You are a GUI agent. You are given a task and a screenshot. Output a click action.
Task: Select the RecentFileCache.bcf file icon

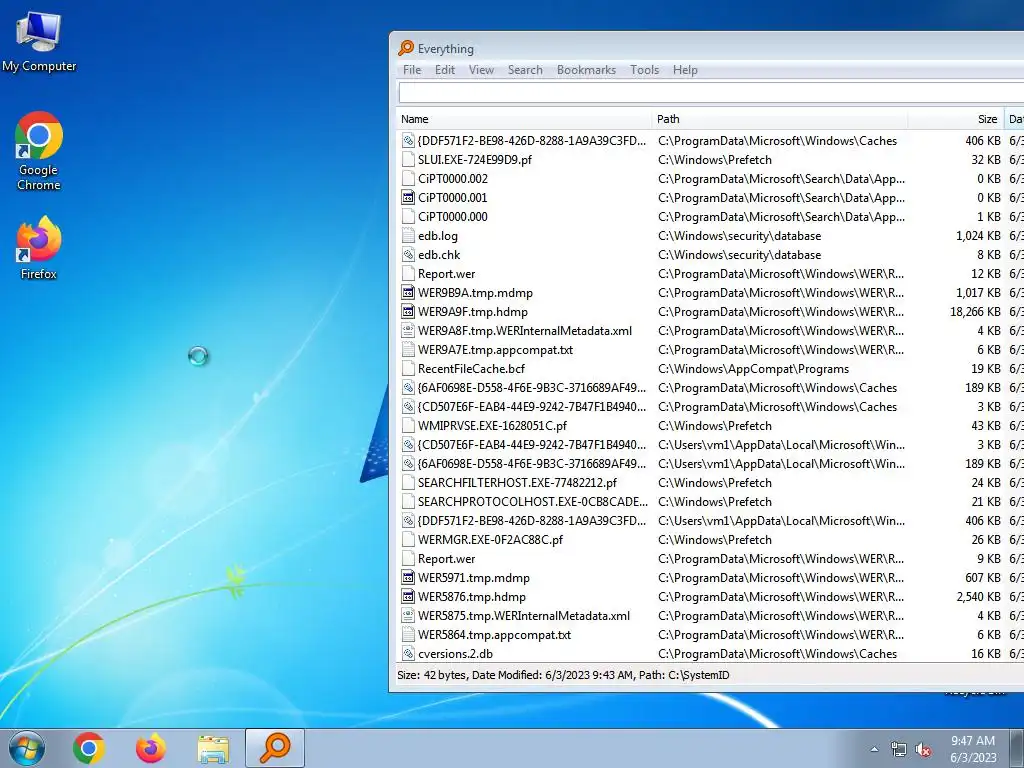408,368
